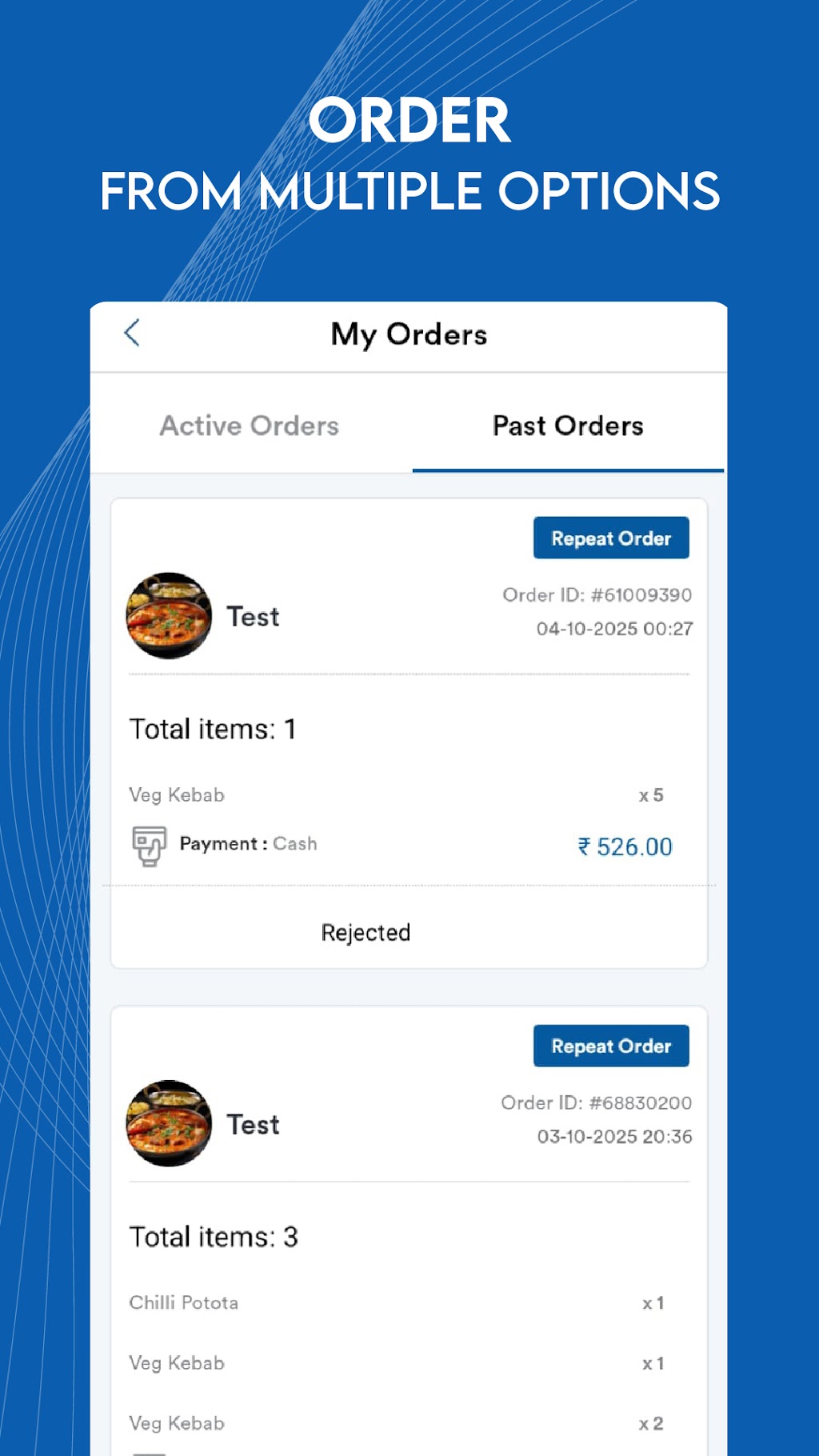
Task: Select Chilli Potota item row
Action: click(397, 1302)
